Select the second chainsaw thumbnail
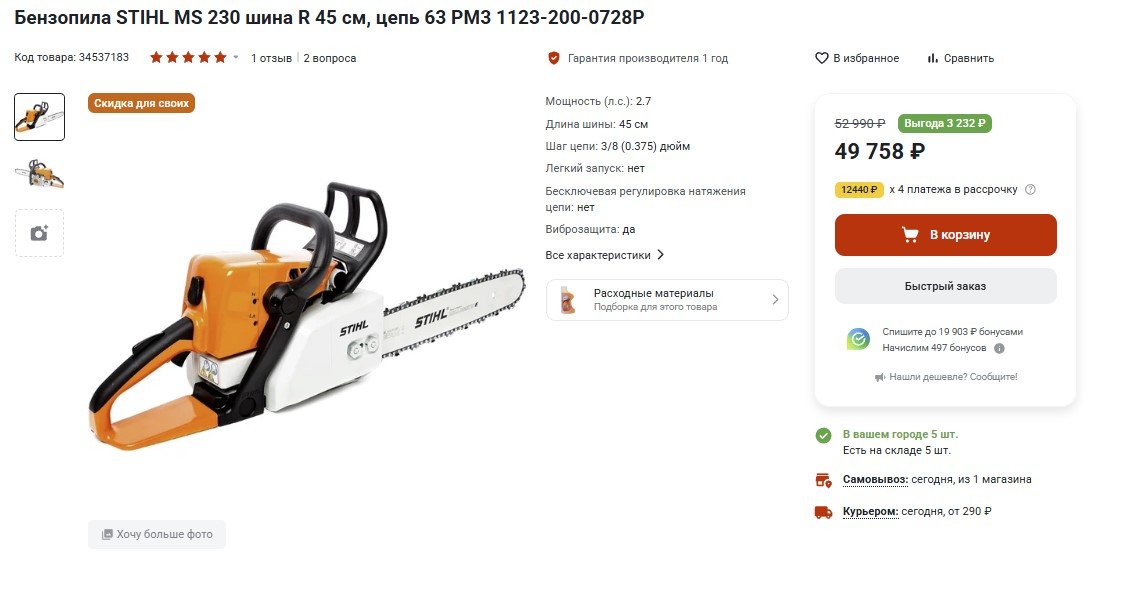Viewport: 1122px width, 601px height. pos(39,174)
